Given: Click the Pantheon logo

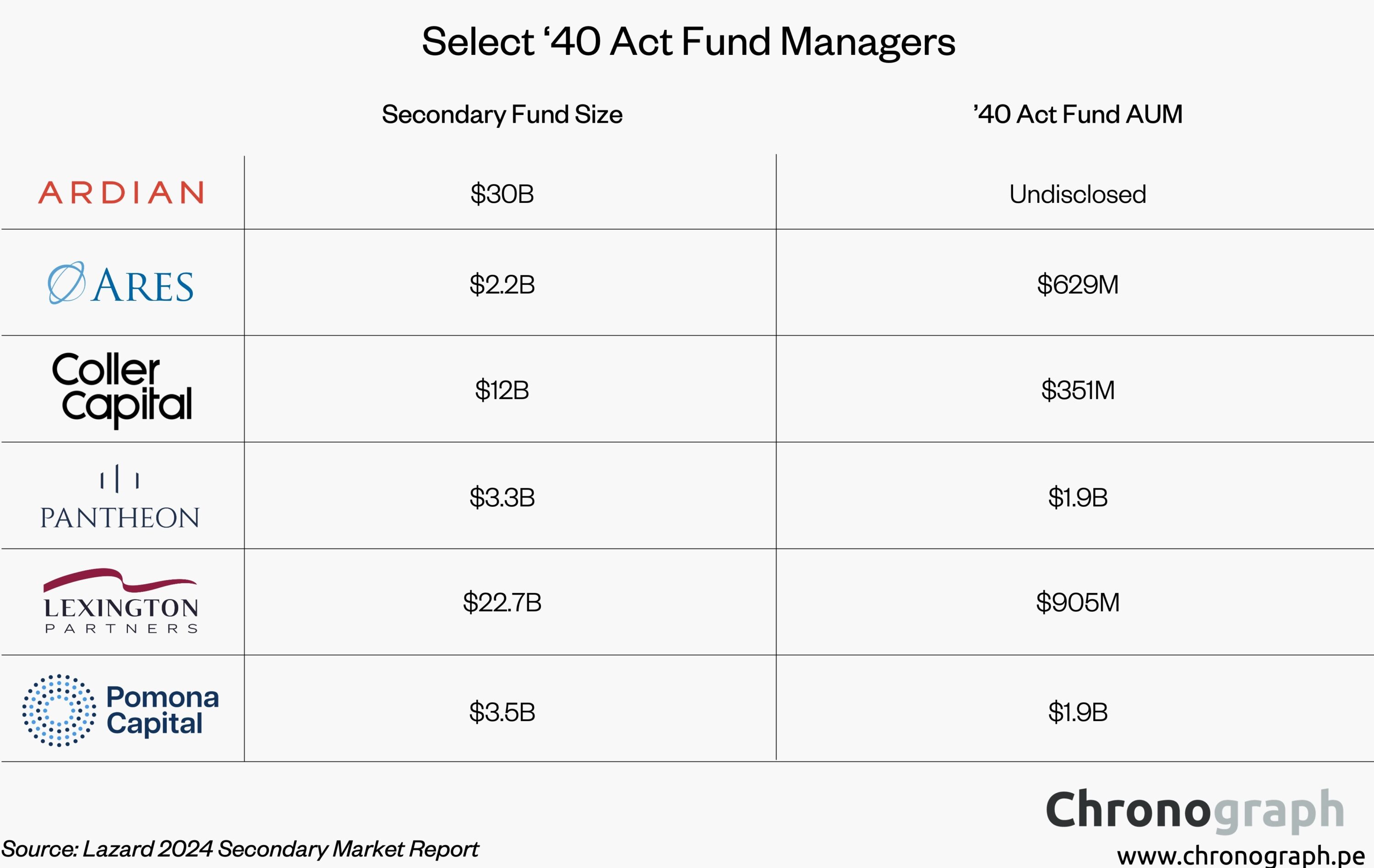Looking at the screenshot, I should (120, 497).
